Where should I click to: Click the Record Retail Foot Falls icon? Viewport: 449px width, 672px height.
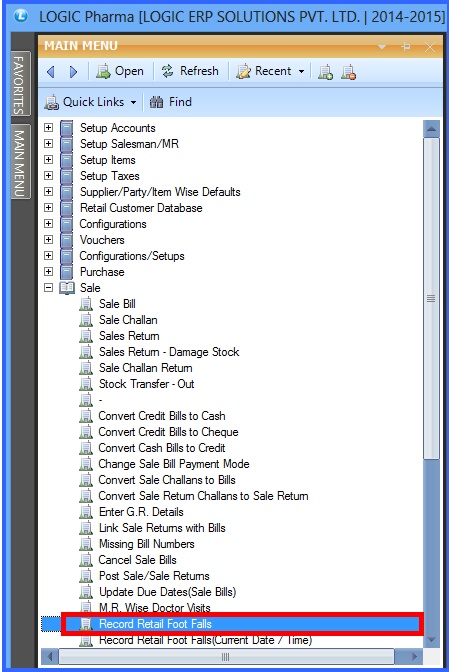pos(86,624)
